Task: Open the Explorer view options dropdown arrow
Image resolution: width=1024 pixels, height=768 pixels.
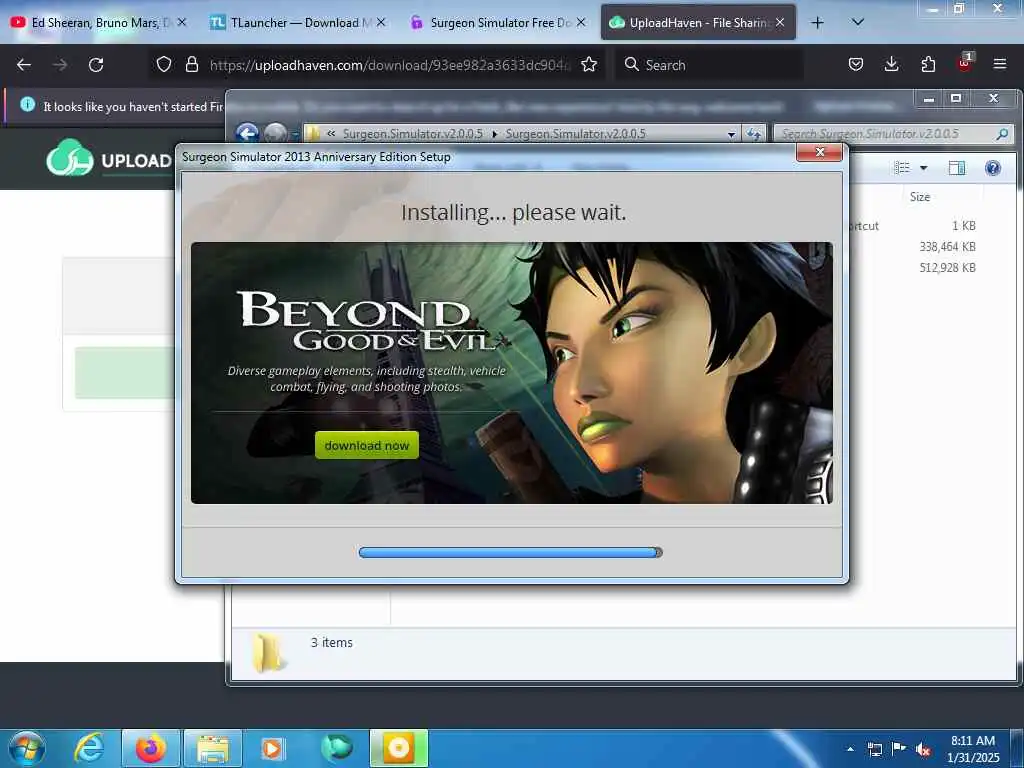Action: click(x=923, y=168)
